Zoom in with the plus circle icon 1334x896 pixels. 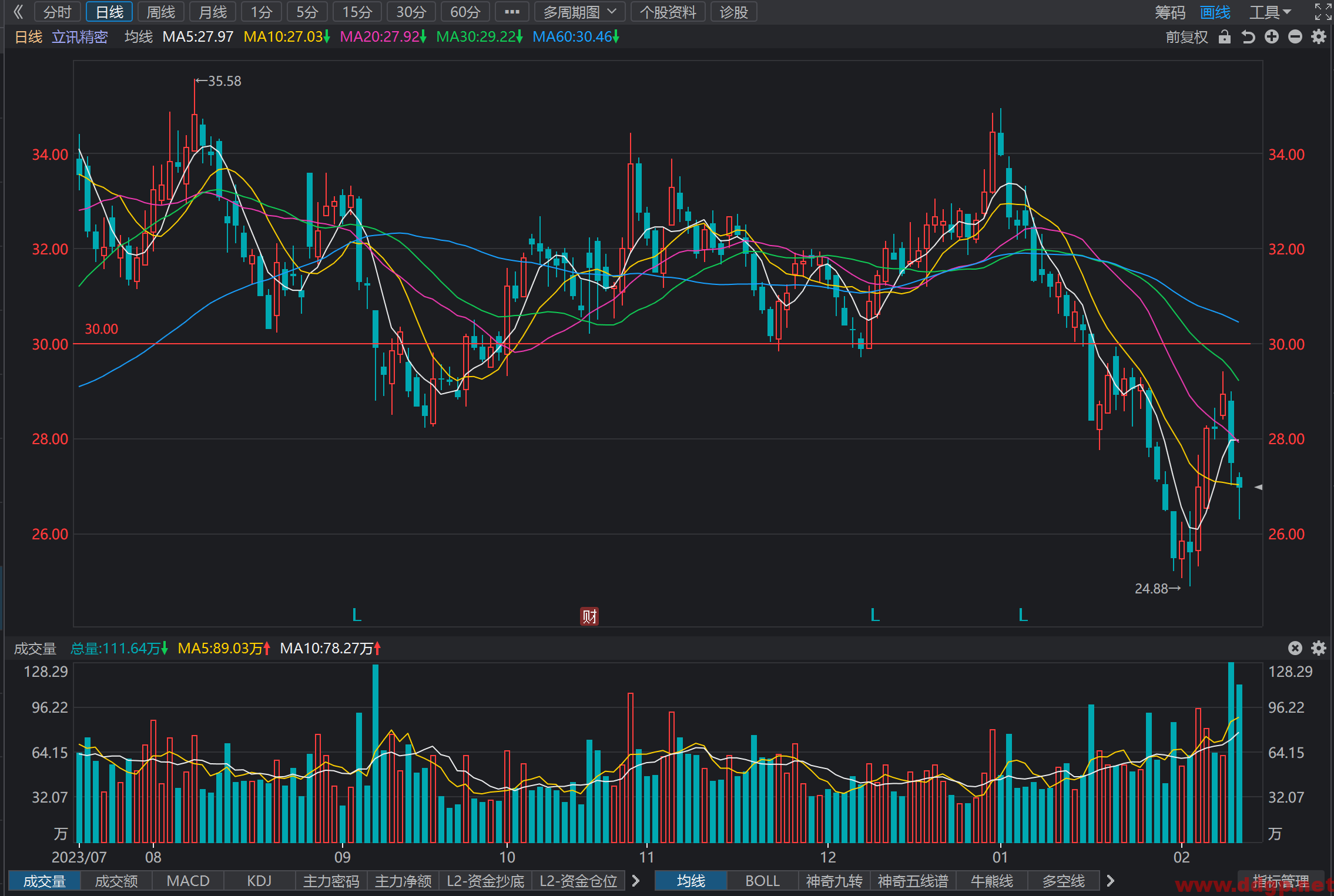coord(1272,37)
